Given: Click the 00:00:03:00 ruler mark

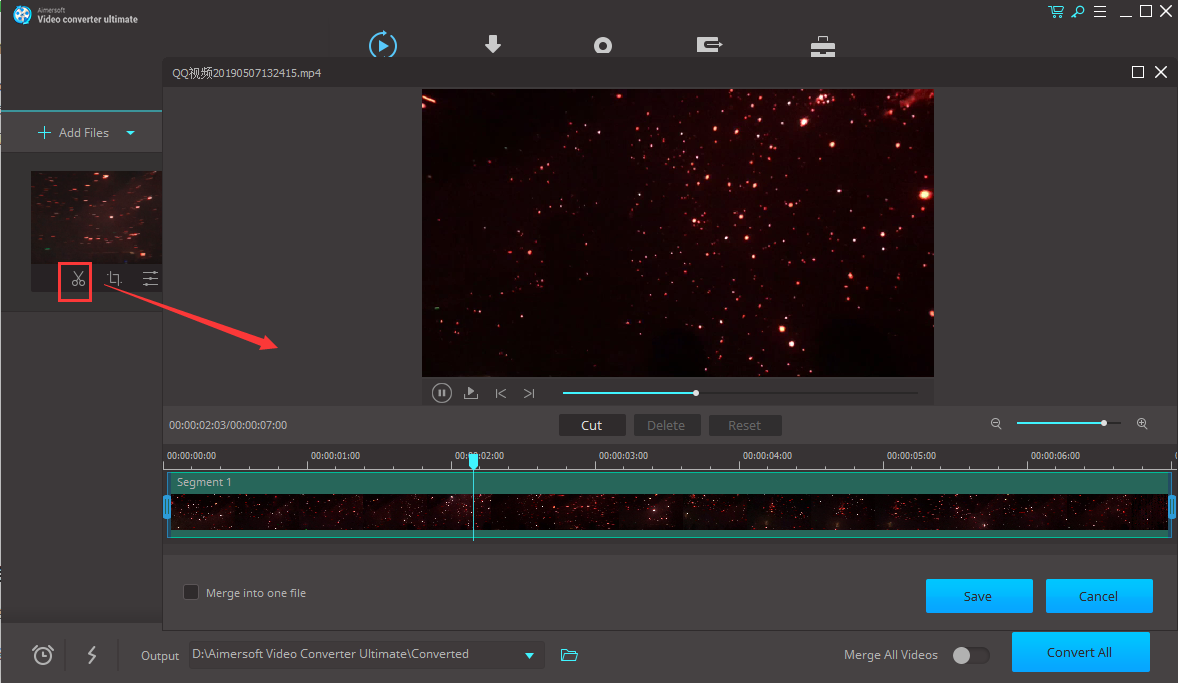Looking at the screenshot, I should [x=624, y=456].
